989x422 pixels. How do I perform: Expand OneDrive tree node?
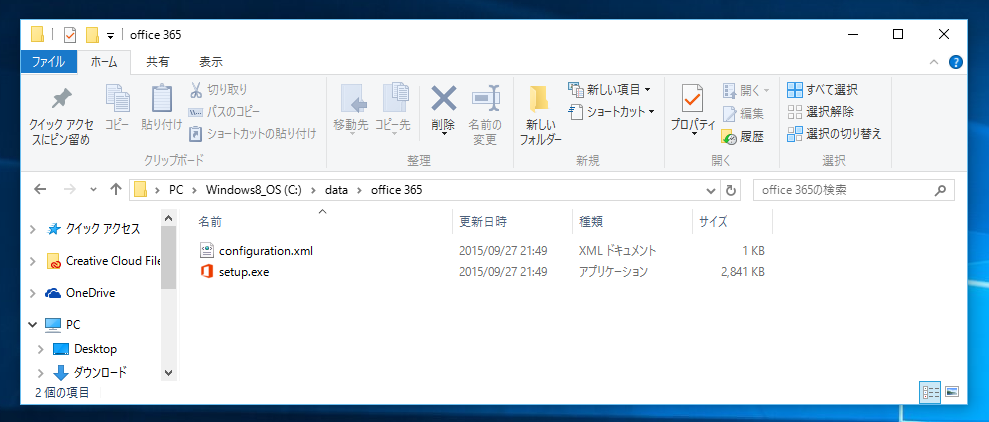pos(33,293)
